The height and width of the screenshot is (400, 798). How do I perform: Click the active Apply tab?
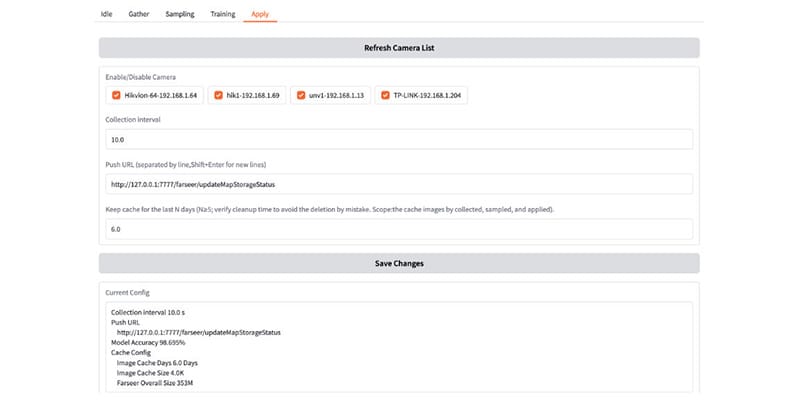(x=261, y=15)
